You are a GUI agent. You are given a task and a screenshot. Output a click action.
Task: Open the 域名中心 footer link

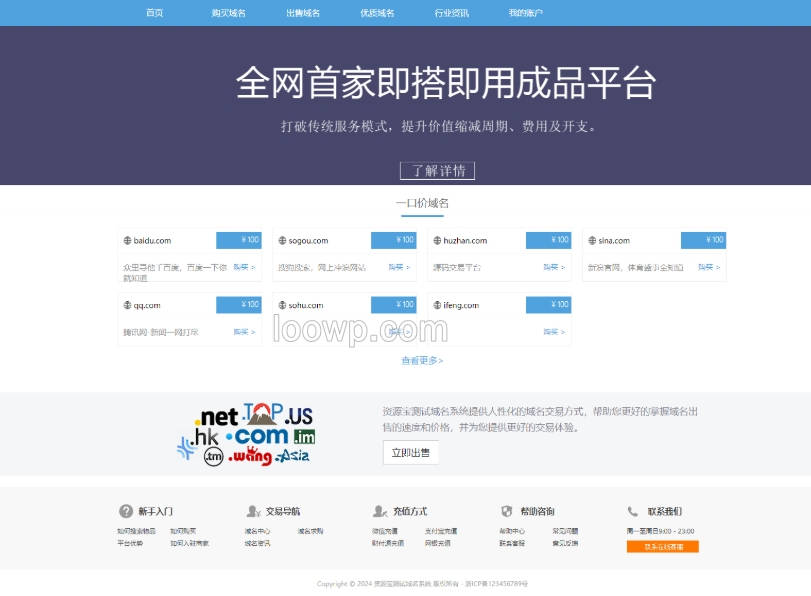[257, 531]
